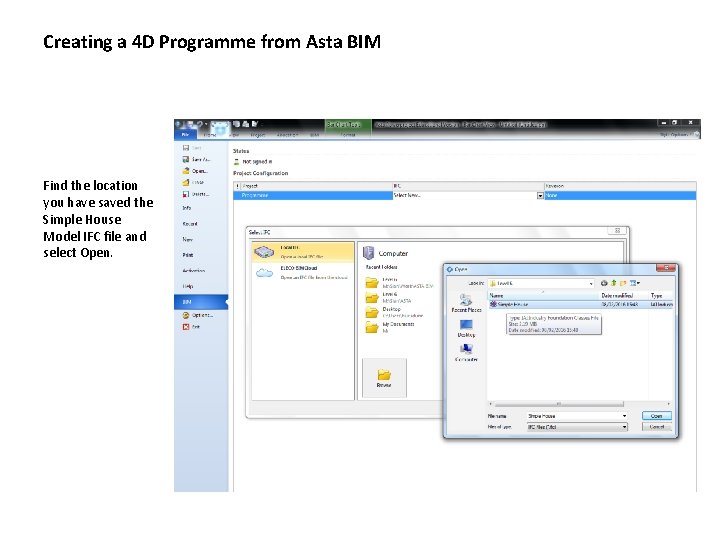720x540 pixels.
Task: Select New in the File sidebar
Action: pos(187,239)
